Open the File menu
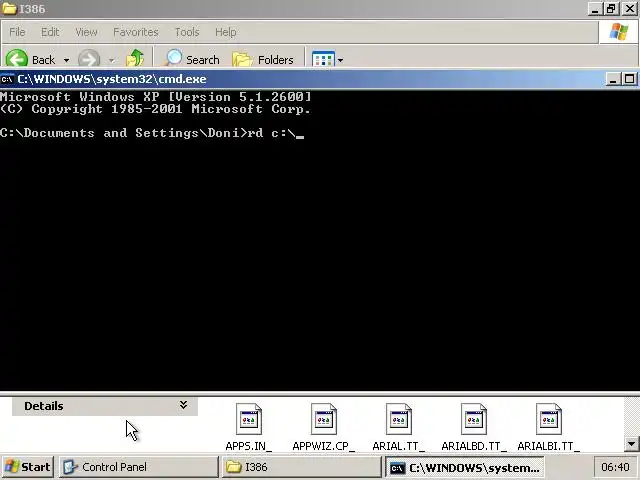The width and height of the screenshot is (640, 480). click(x=17, y=32)
